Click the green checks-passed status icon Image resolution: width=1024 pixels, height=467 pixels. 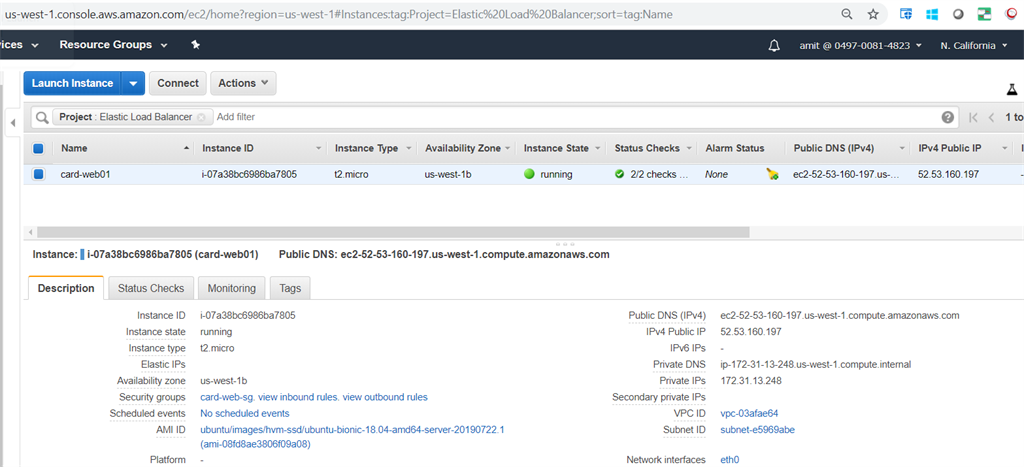point(619,174)
